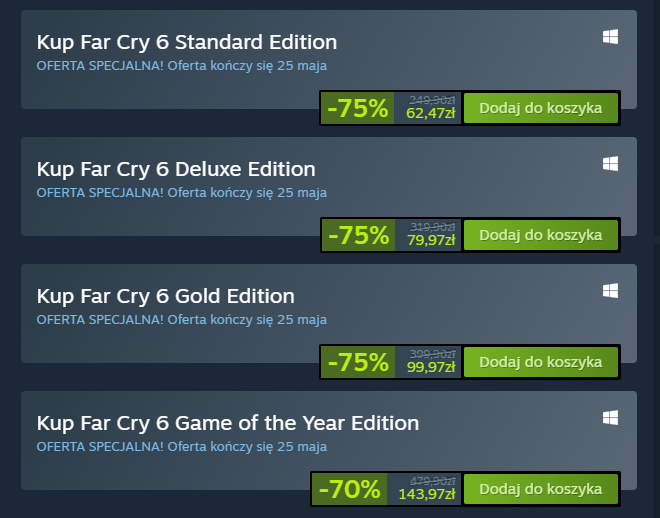Add Far Cry 6 Standard Edition to cart

pyautogui.click(x=540, y=108)
